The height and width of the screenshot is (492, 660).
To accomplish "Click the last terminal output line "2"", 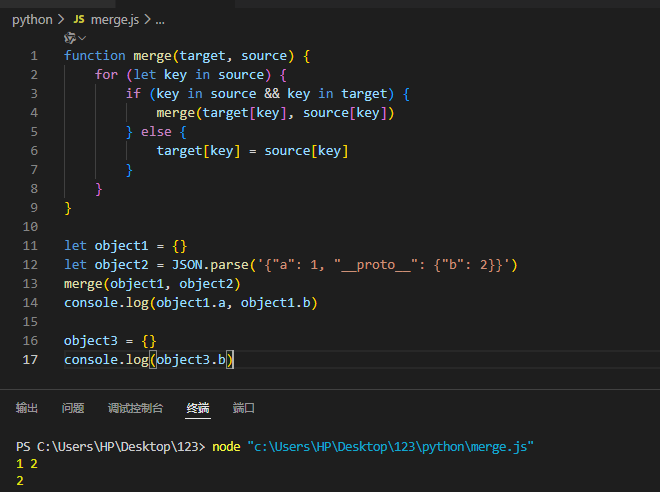I will [x=20, y=481].
